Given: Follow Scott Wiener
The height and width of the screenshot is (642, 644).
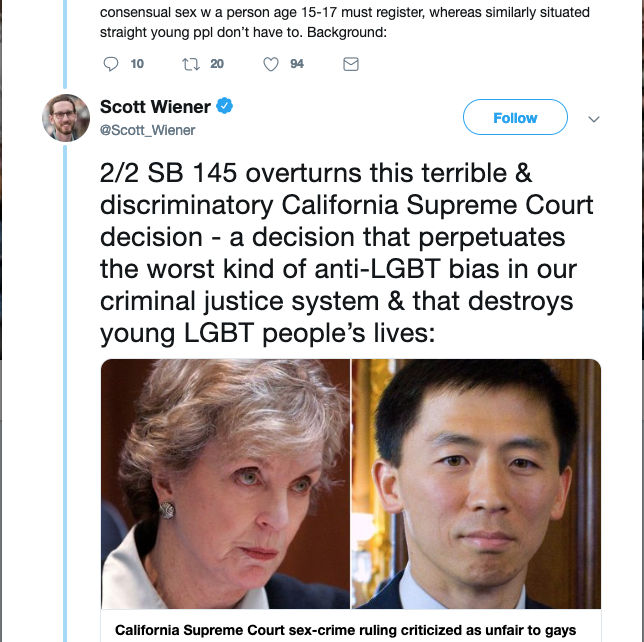Looking at the screenshot, I should [x=515, y=117].
